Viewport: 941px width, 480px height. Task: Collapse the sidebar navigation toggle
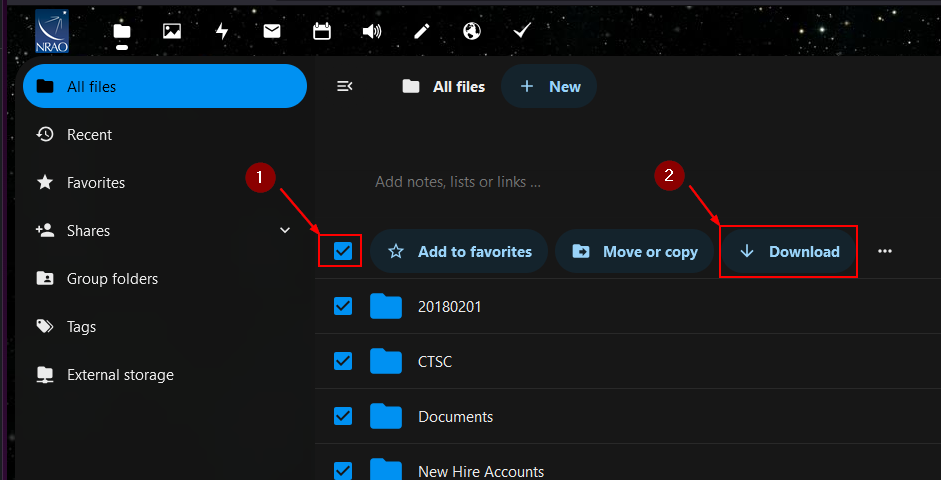coord(345,87)
